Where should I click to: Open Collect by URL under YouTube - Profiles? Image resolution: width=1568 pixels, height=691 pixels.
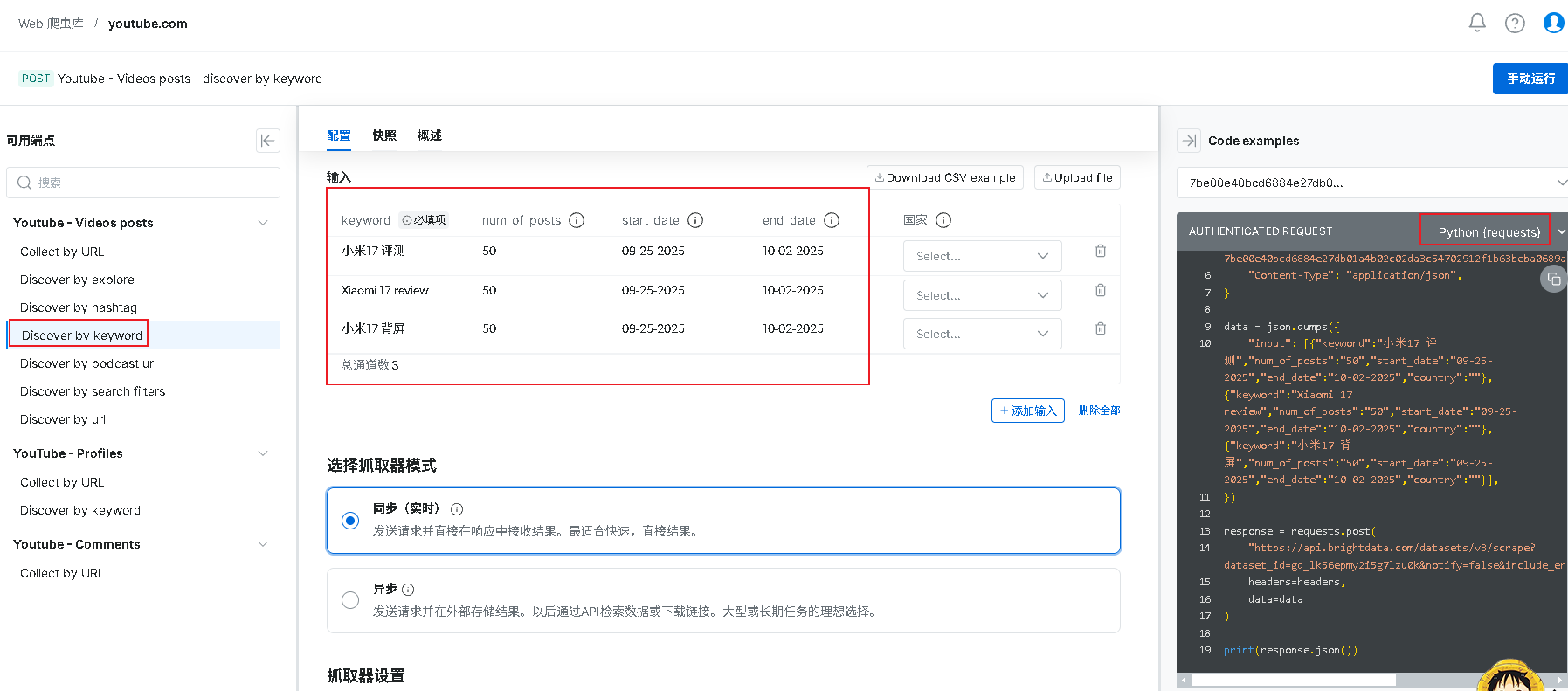[62, 482]
